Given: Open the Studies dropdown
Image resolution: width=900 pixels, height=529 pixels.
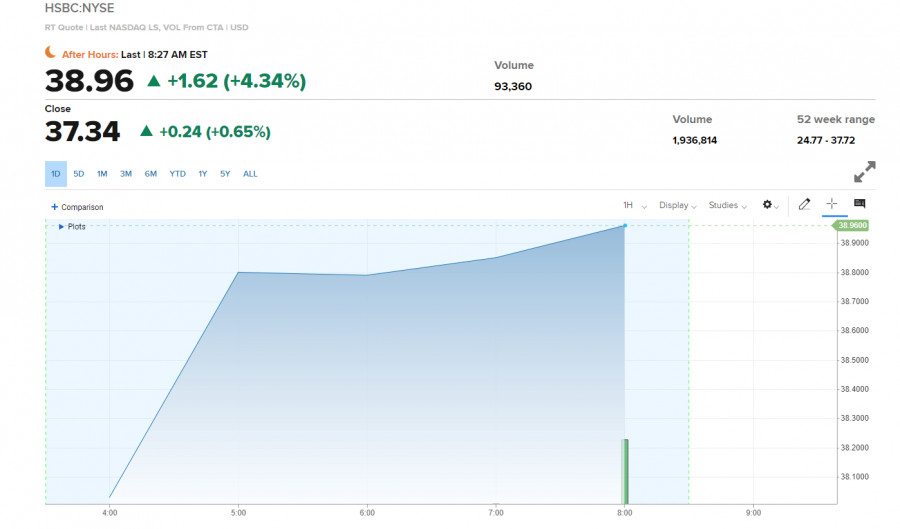Looking at the screenshot, I should click(727, 205).
